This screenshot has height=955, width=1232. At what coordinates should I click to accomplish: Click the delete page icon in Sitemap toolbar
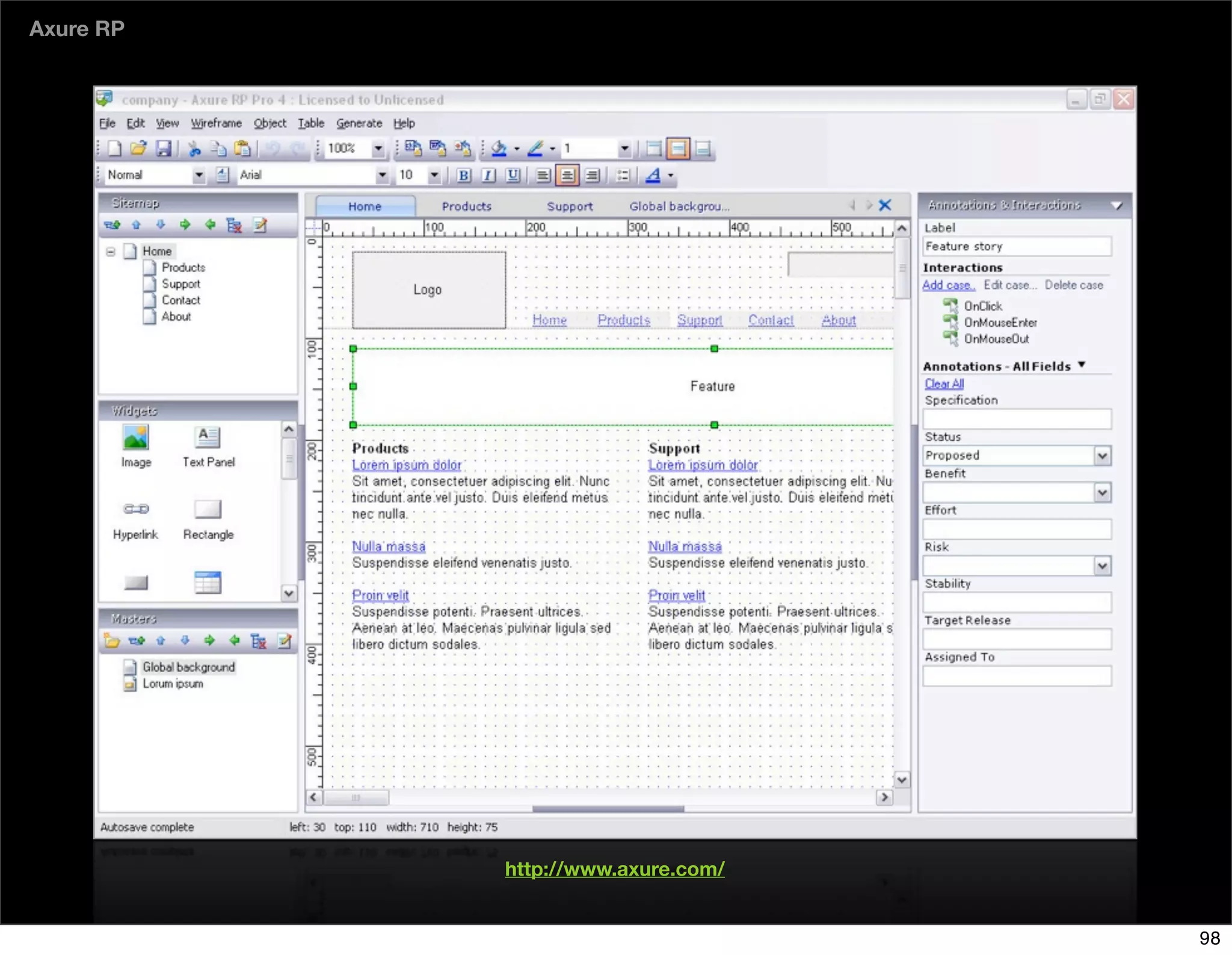pyautogui.click(x=234, y=225)
